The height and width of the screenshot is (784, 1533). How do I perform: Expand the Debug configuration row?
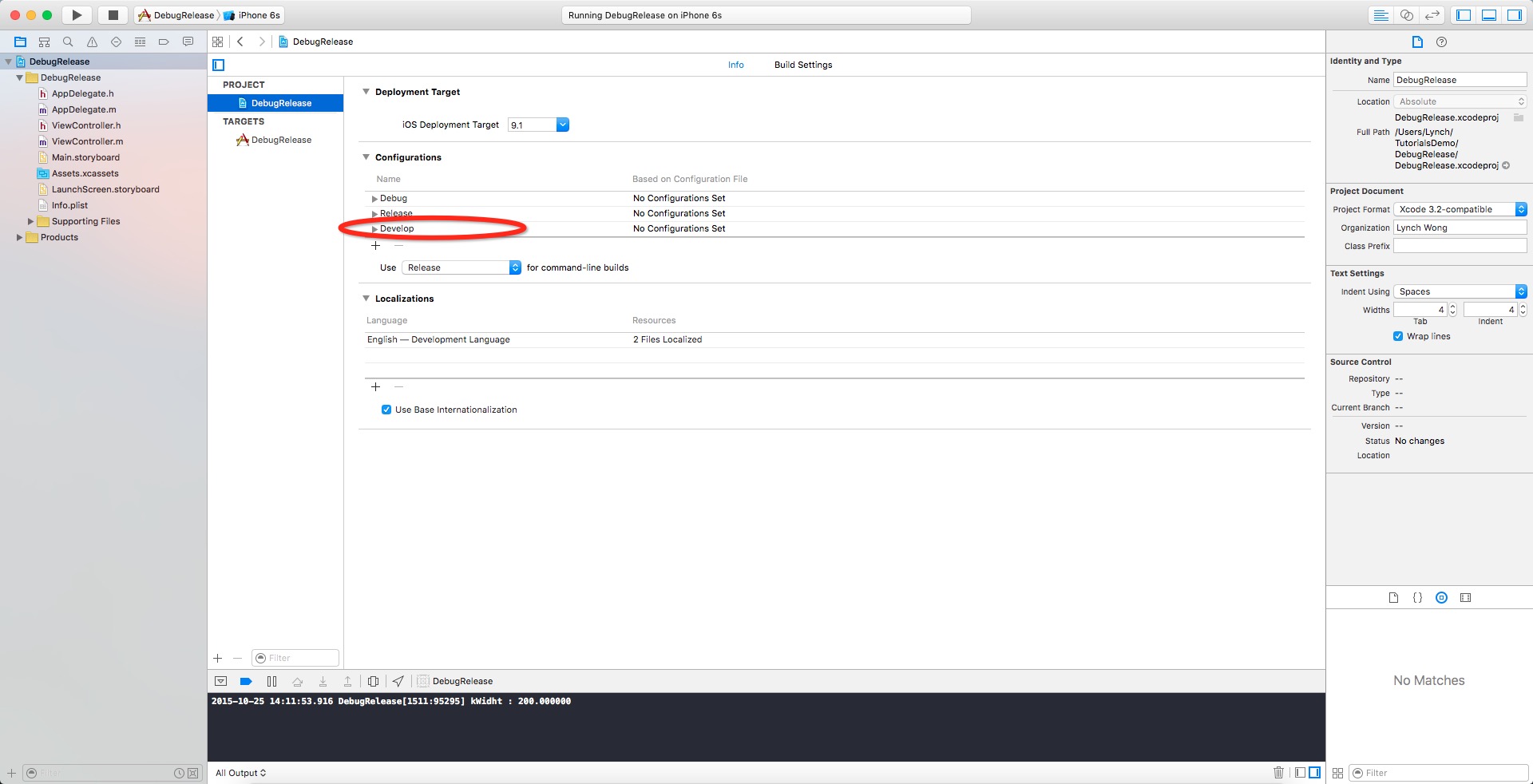point(374,199)
